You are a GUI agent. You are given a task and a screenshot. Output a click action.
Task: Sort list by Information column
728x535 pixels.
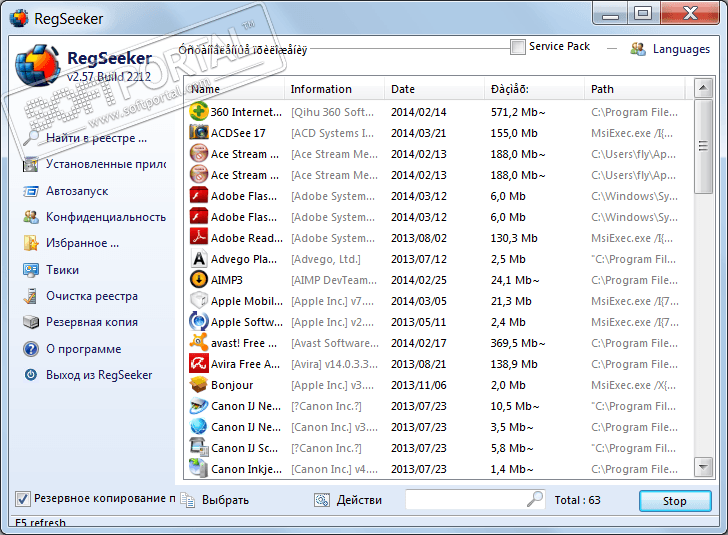(x=334, y=89)
